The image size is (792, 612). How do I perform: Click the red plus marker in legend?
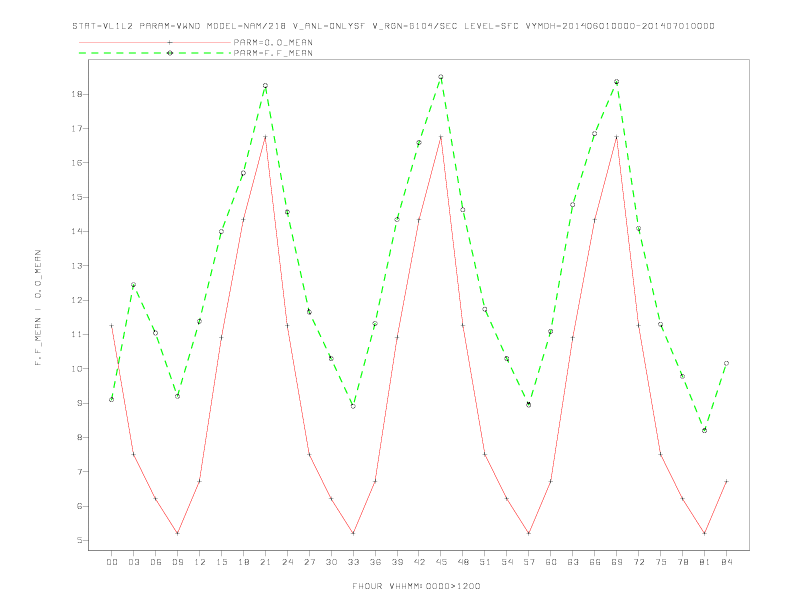tap(170, 42)
